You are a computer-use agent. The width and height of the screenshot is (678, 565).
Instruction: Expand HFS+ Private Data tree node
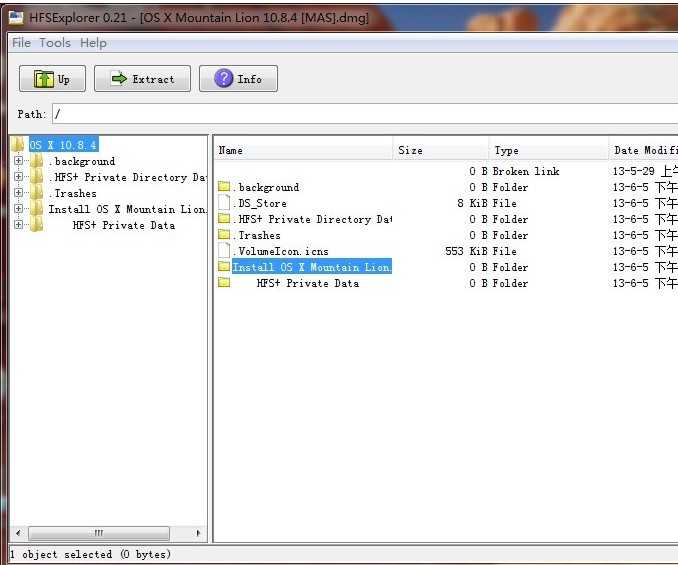tap(18, 225)
